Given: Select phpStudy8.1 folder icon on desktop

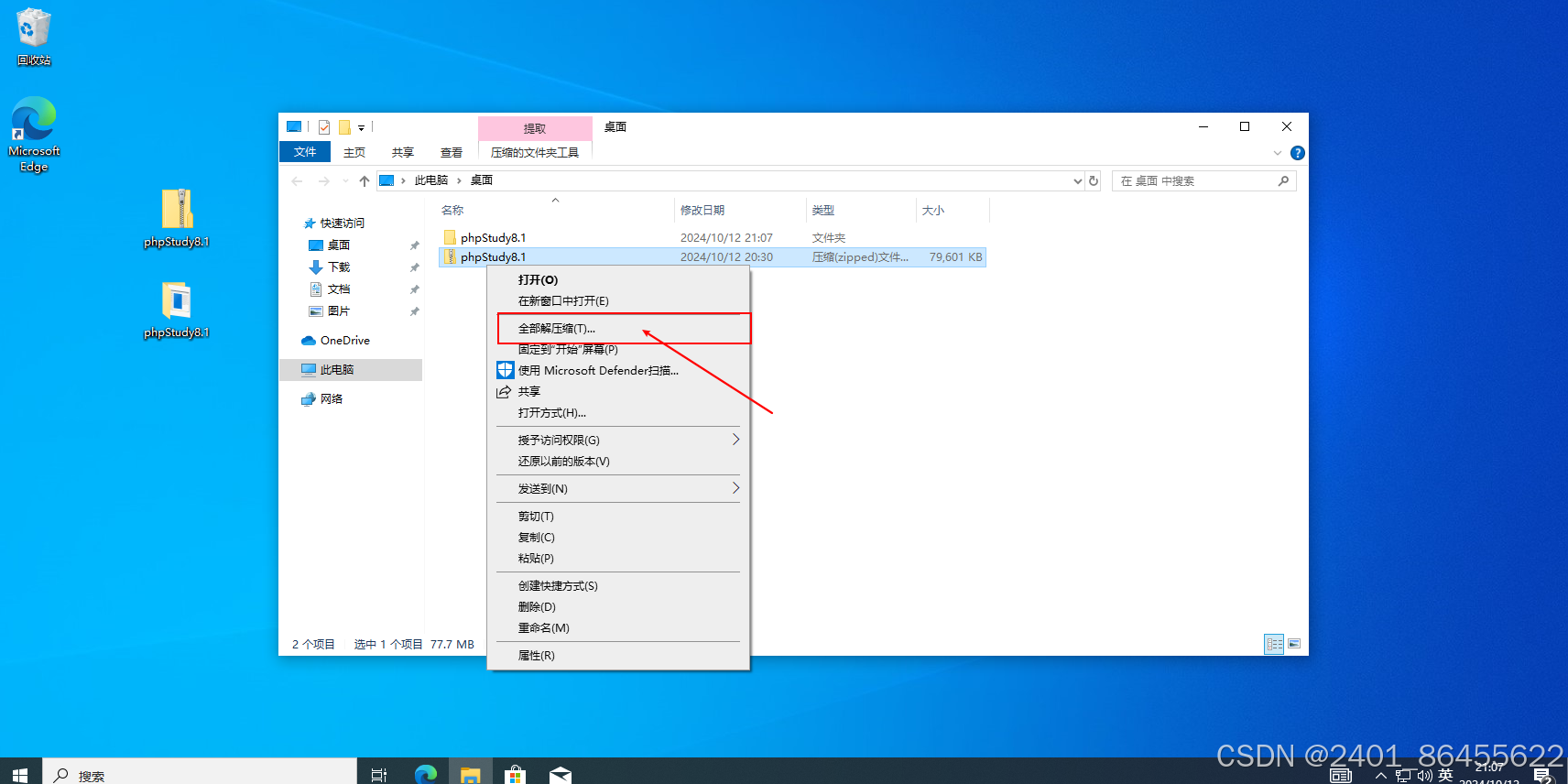Looking at the screenshot, I should point(177,309).
